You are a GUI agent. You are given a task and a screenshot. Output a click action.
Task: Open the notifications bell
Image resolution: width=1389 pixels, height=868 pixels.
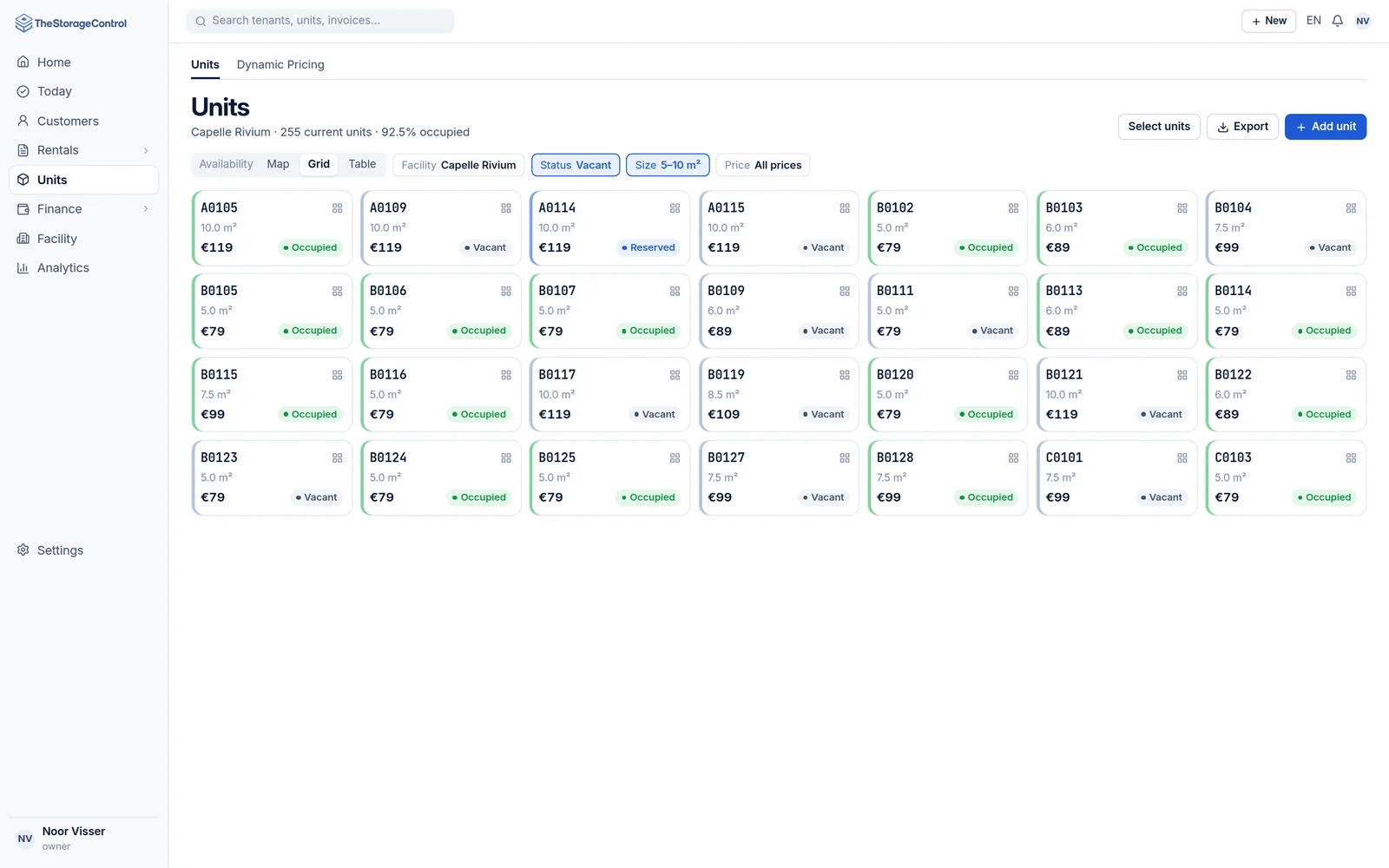coord(1338,21)
